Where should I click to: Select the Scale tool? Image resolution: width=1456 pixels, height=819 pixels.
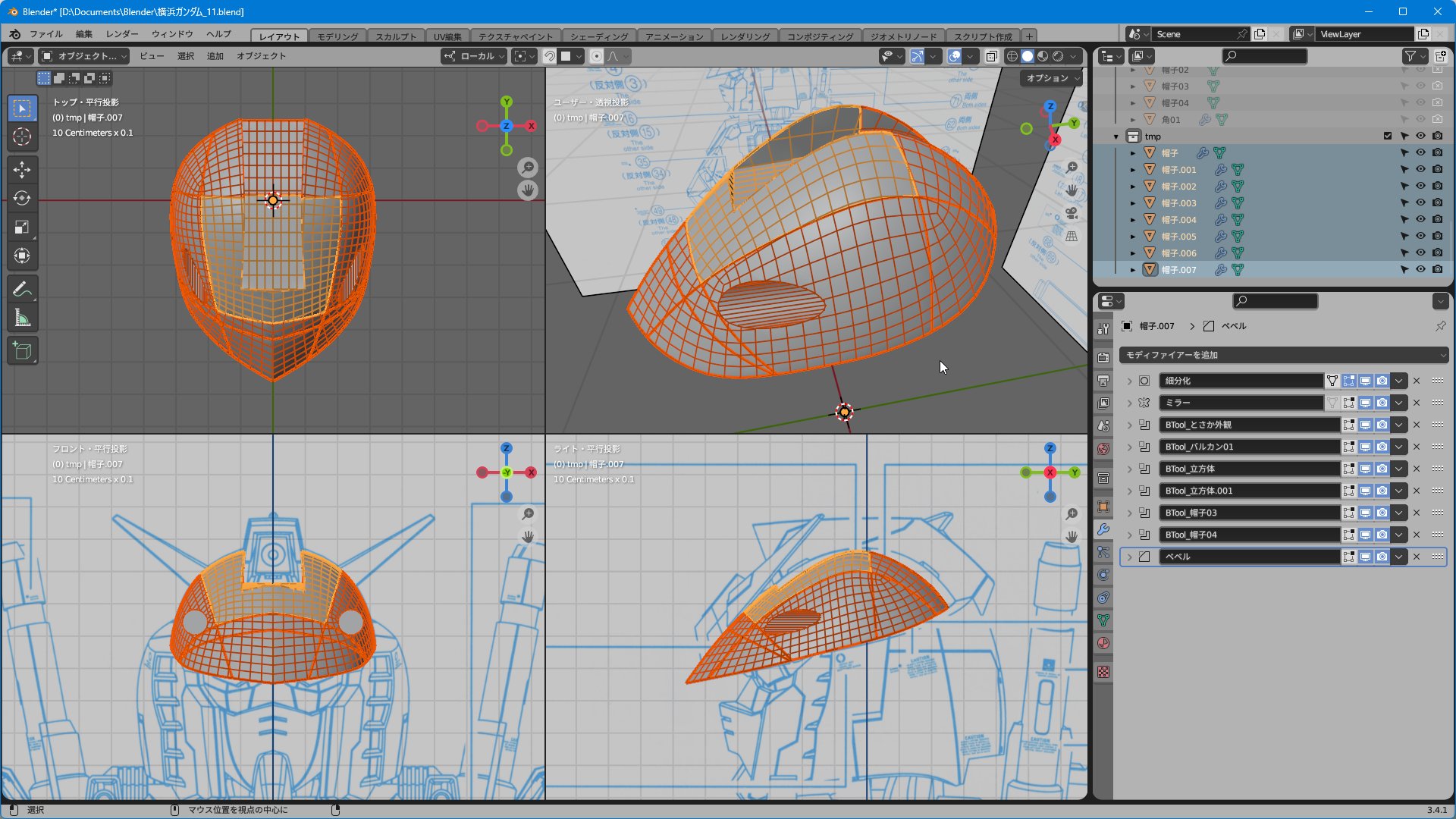pyautogui.click(x=22, y=227)
